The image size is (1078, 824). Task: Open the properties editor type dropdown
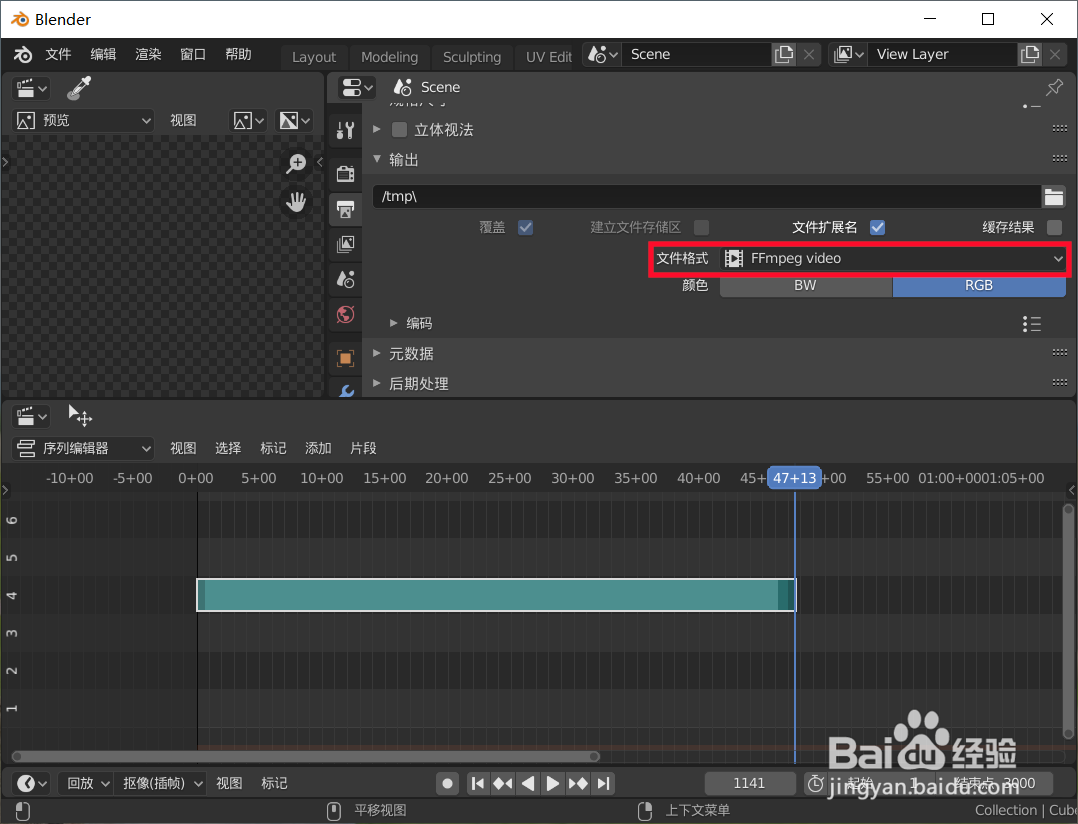tap(356, 87)
